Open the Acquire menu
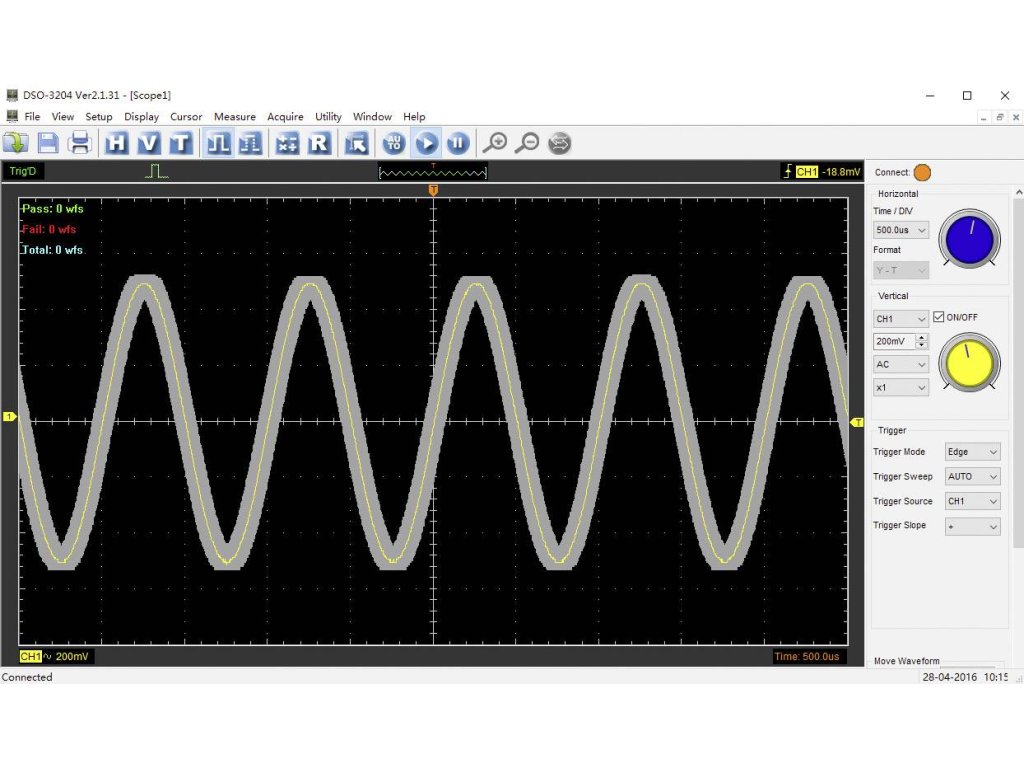The height and width of the screenshot is (768, 1024). (285, 117)
